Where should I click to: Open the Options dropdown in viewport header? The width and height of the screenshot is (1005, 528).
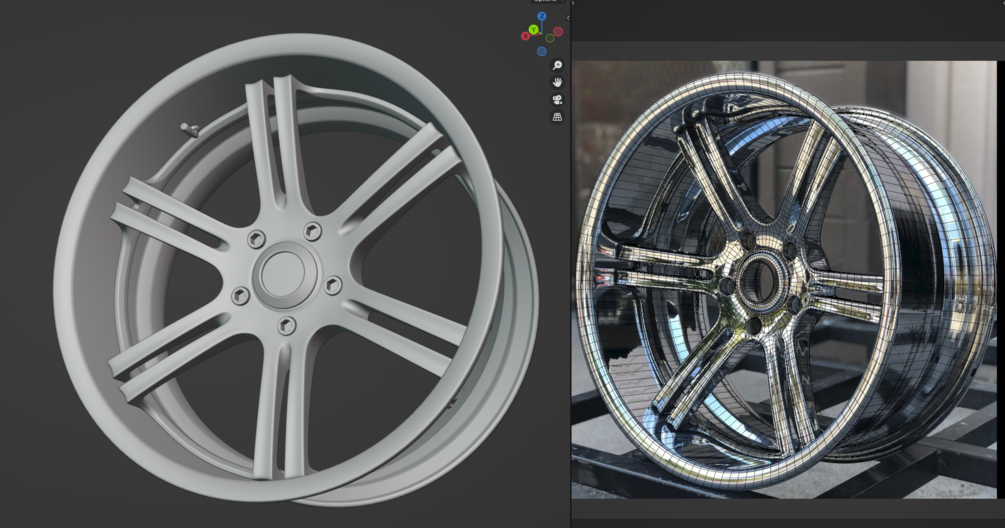click(547, 2)
